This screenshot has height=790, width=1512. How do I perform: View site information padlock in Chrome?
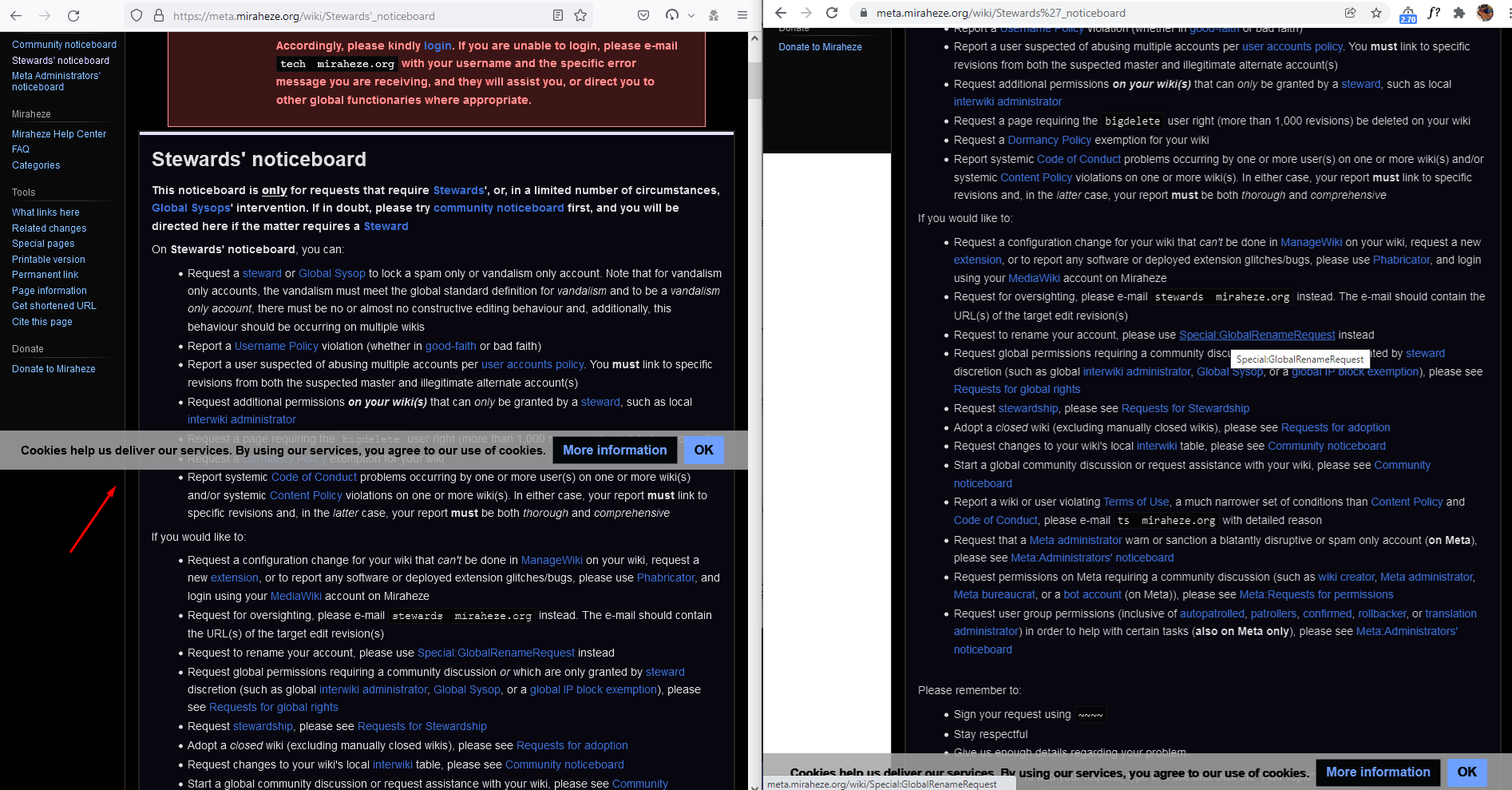pos(864,13)
